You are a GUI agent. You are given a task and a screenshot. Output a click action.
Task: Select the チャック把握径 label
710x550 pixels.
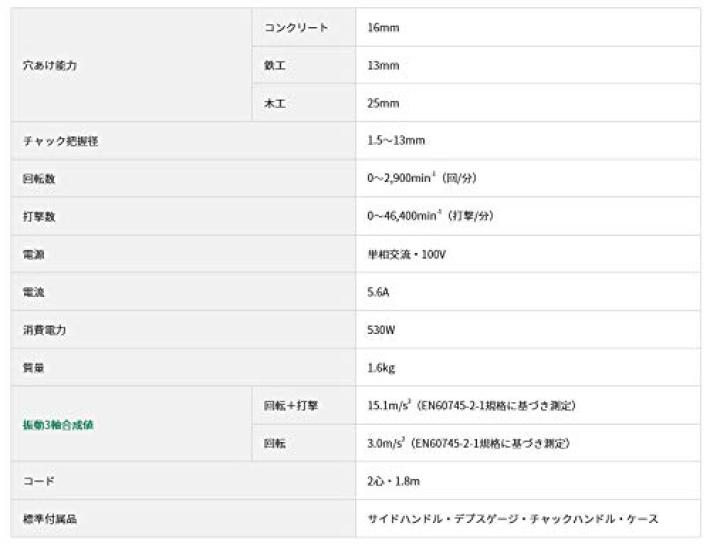point(60,141)
